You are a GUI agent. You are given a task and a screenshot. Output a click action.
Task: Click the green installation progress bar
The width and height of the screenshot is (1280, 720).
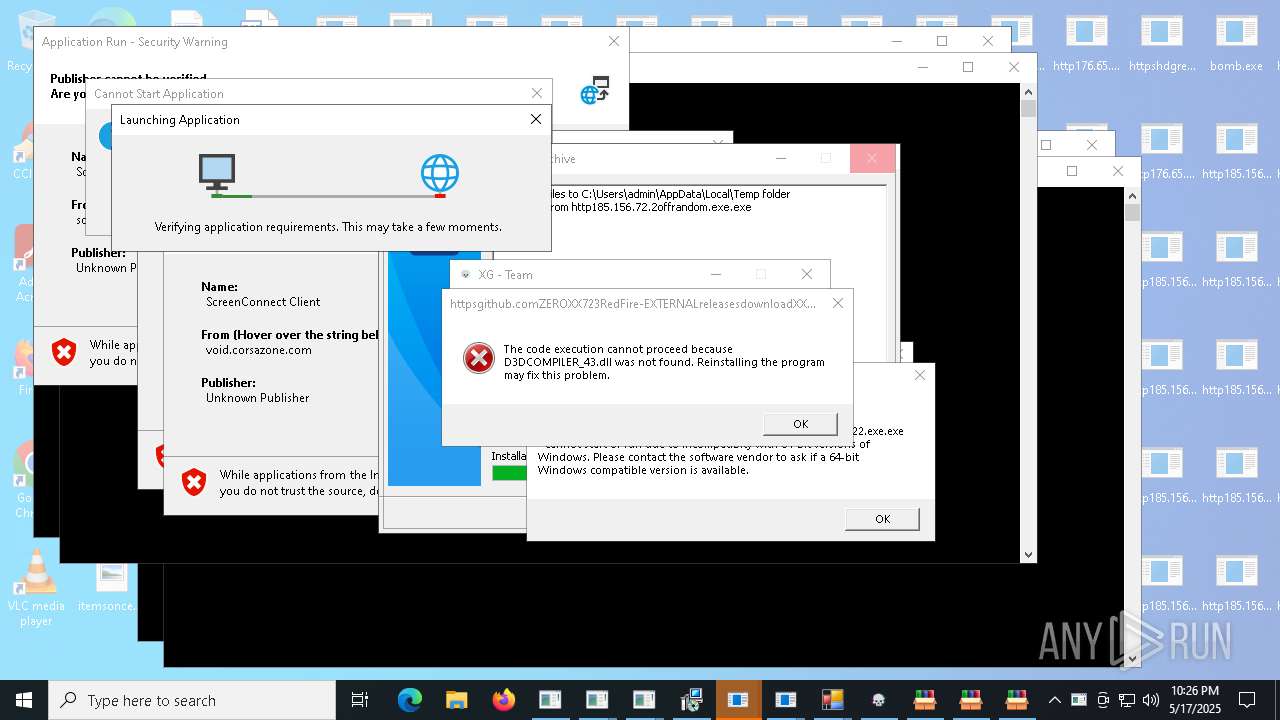(509, 473)
